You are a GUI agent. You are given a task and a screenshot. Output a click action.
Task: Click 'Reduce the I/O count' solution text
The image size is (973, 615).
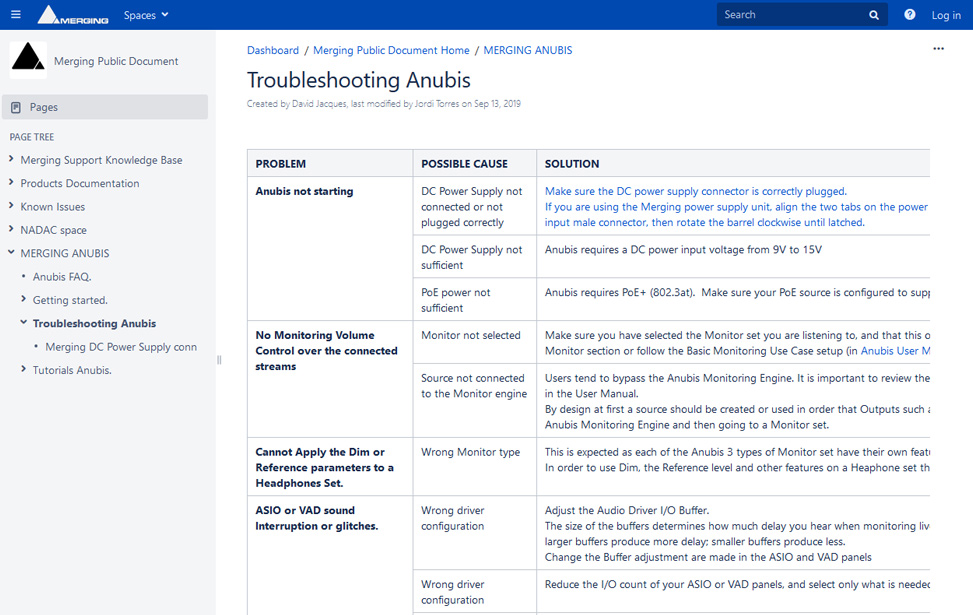(x=737, y=584)
